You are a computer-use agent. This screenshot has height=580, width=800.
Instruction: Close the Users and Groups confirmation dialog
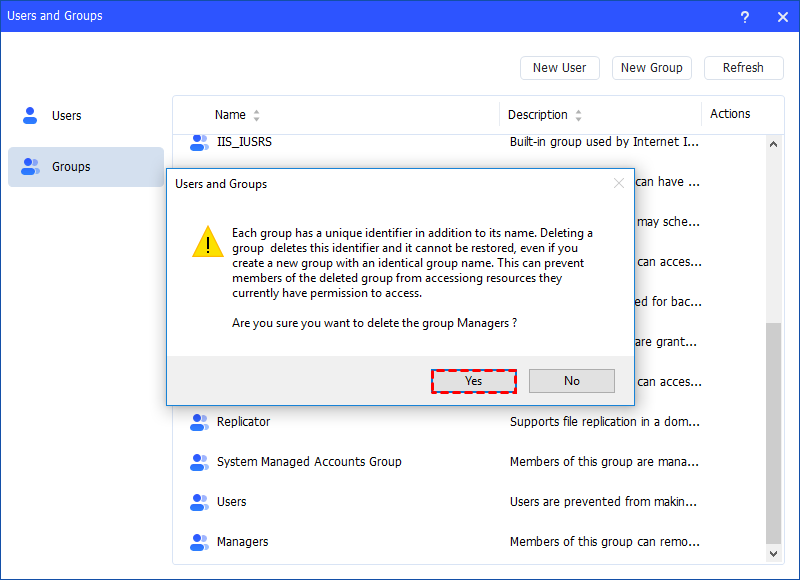pos(619,183)
